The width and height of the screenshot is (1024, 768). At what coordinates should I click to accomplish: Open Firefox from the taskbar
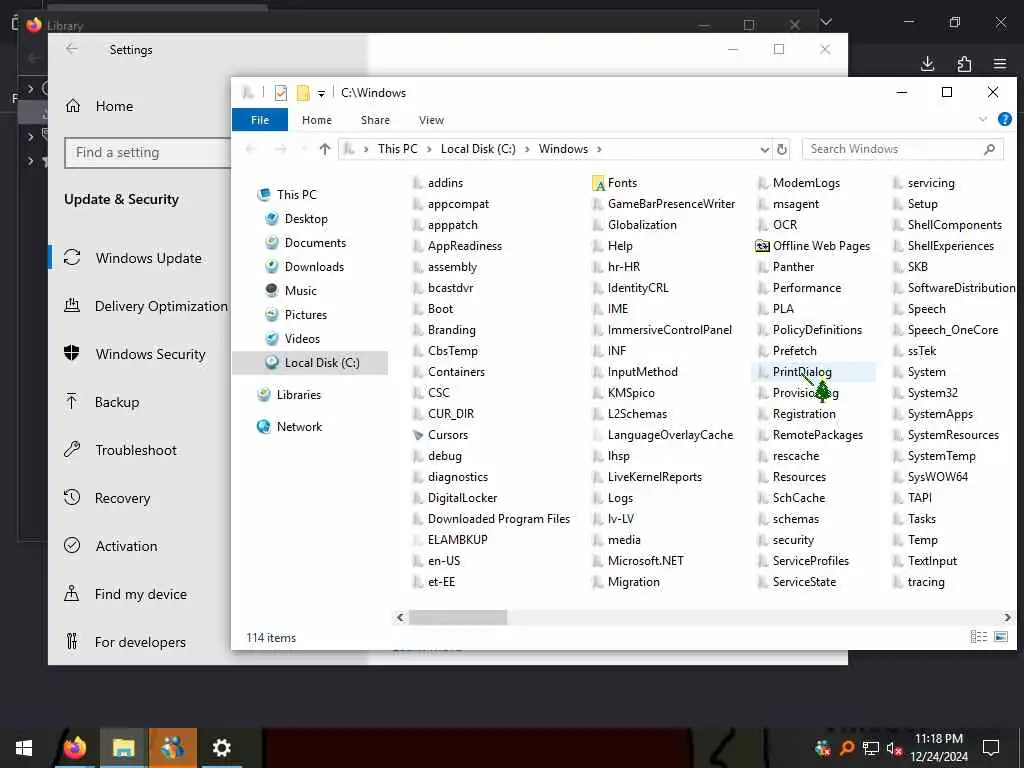pos(74,748)
